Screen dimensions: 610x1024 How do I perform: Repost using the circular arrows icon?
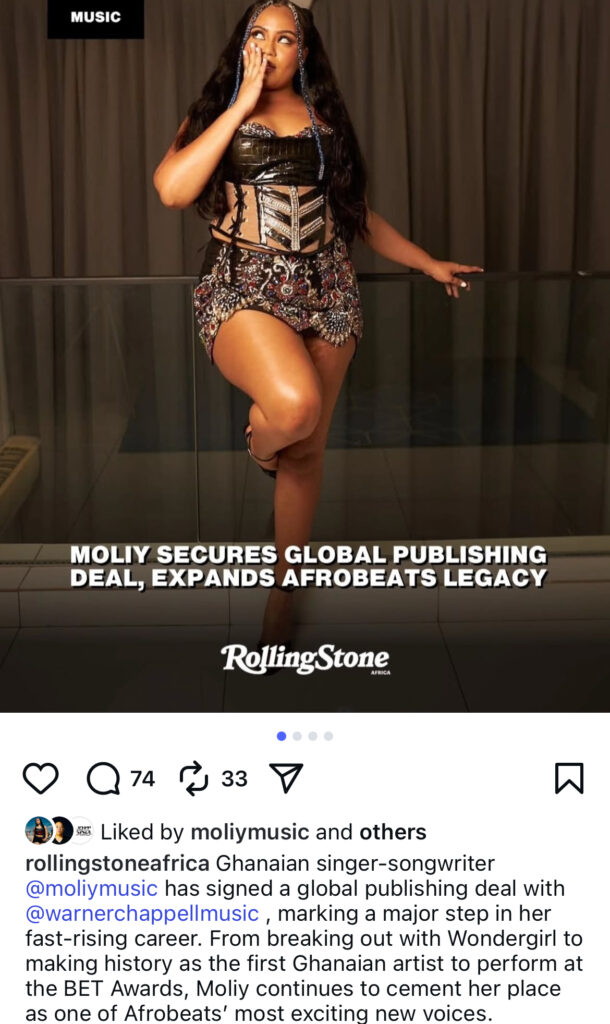click(194, 778)
